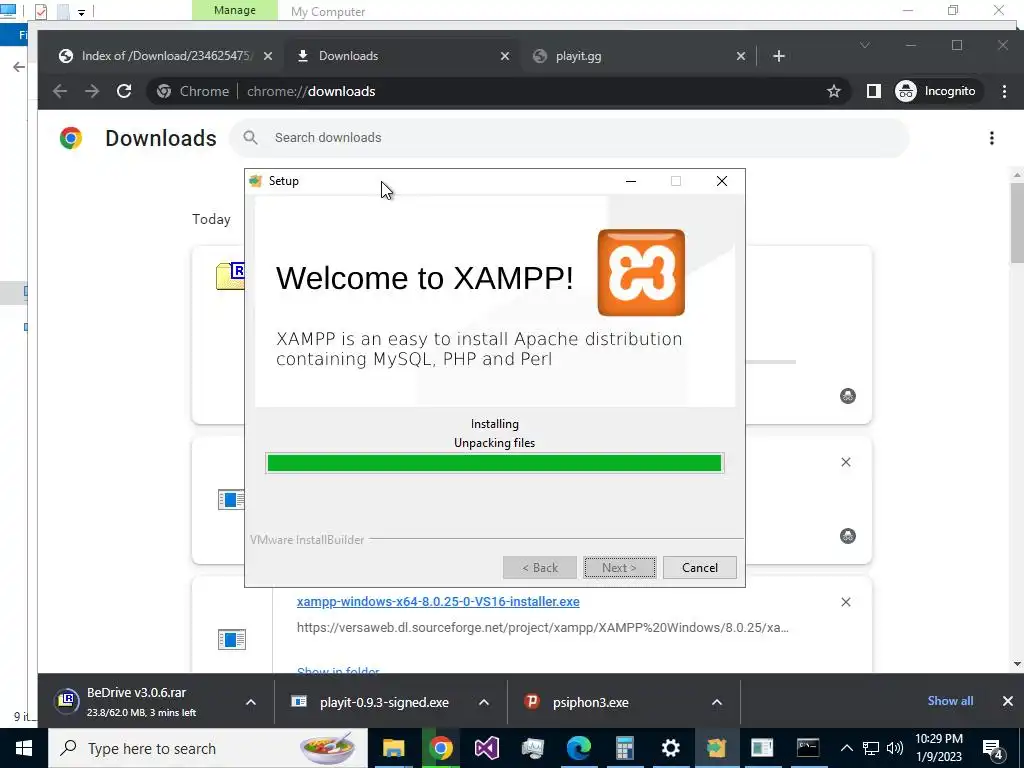Reload the Chrome downloads page
This screenshot has width=1024, height=768.
pyautogui.click(x=124, y=91)
